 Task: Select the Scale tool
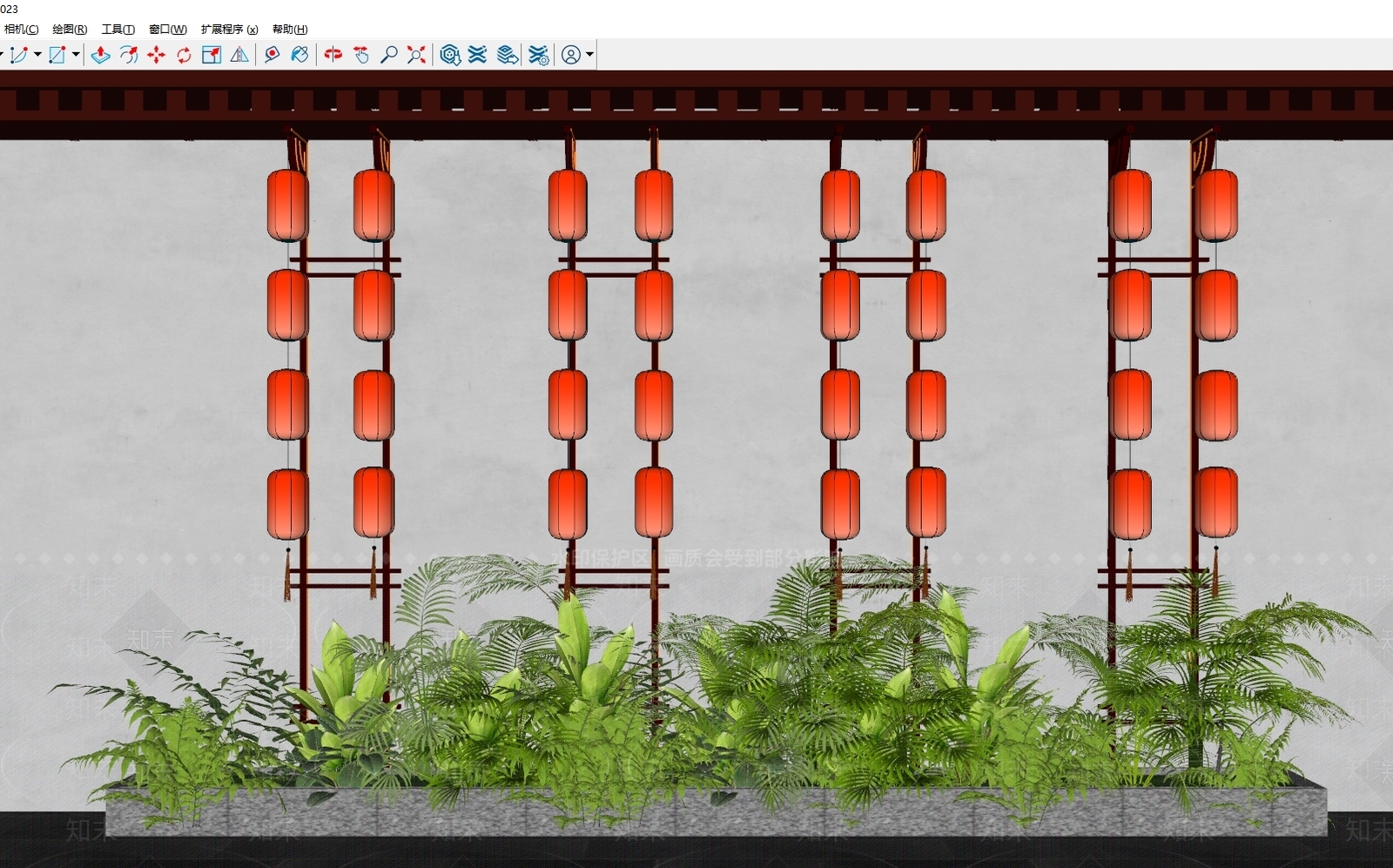point(212,55)
